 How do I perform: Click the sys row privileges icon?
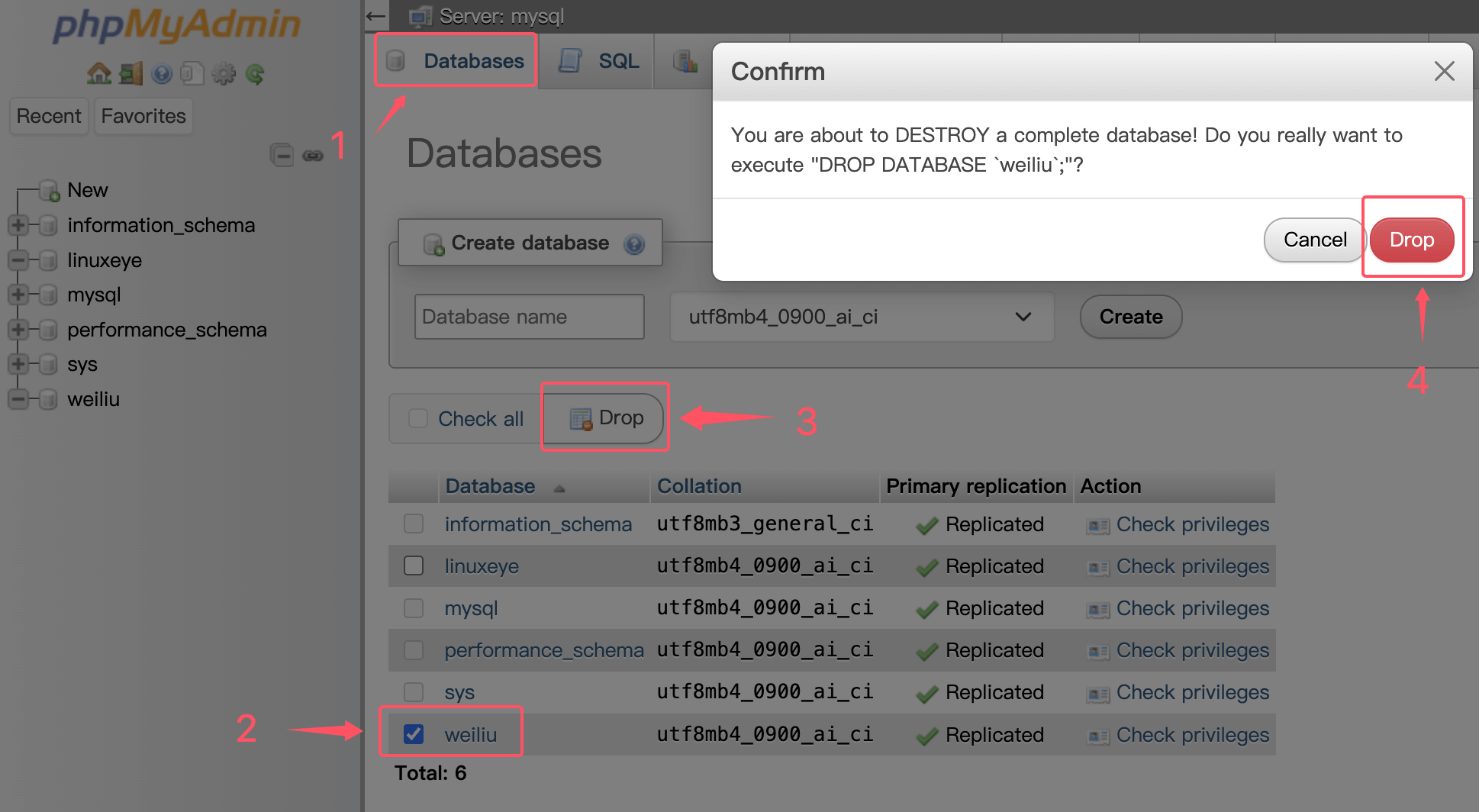point(1098,694)
